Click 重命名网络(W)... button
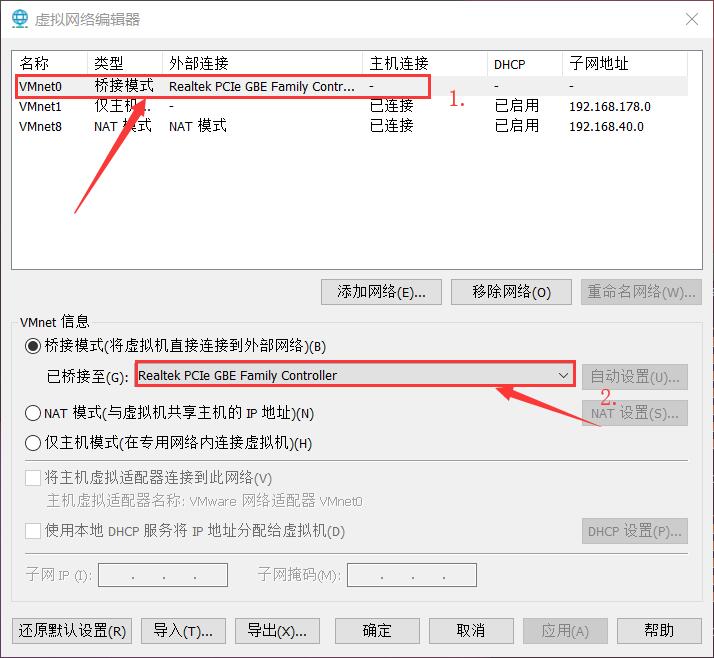Screen dimensions: 714x658 641,292
